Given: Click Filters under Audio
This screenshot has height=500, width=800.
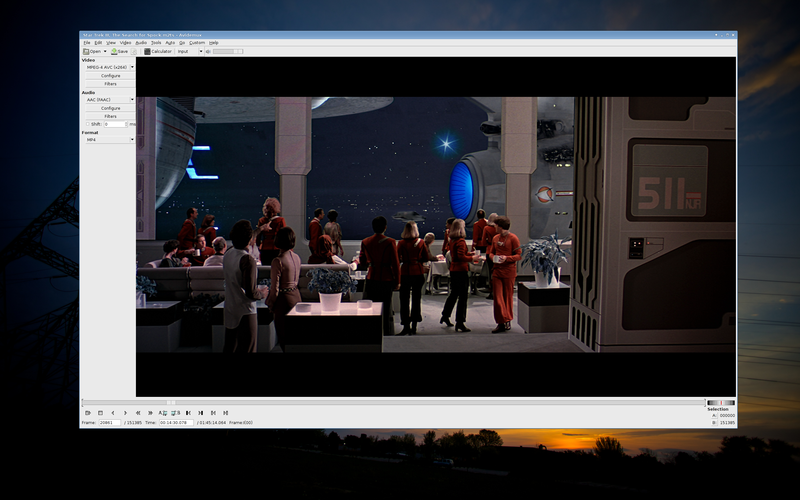Looking at the screenshot, I should (110, 116).
